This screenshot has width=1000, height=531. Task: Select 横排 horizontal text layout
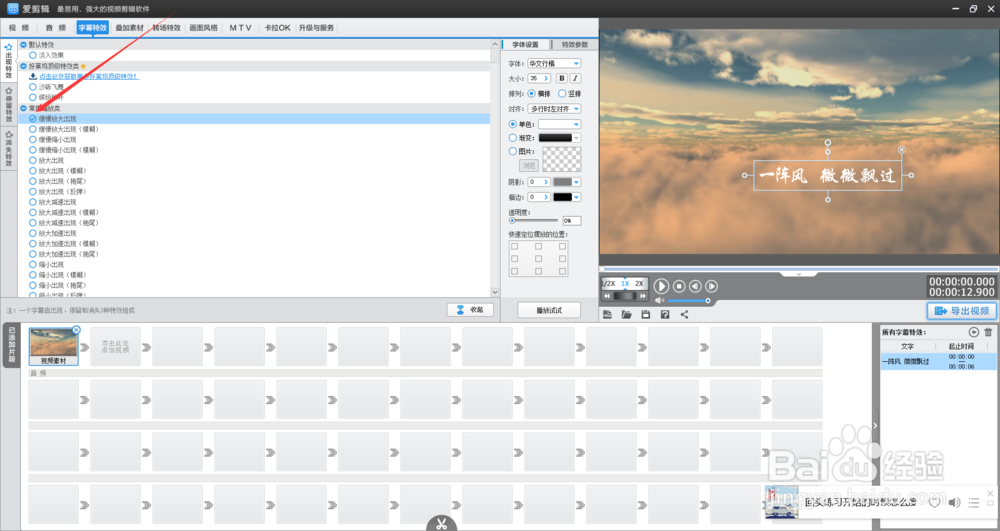(531, 94)
